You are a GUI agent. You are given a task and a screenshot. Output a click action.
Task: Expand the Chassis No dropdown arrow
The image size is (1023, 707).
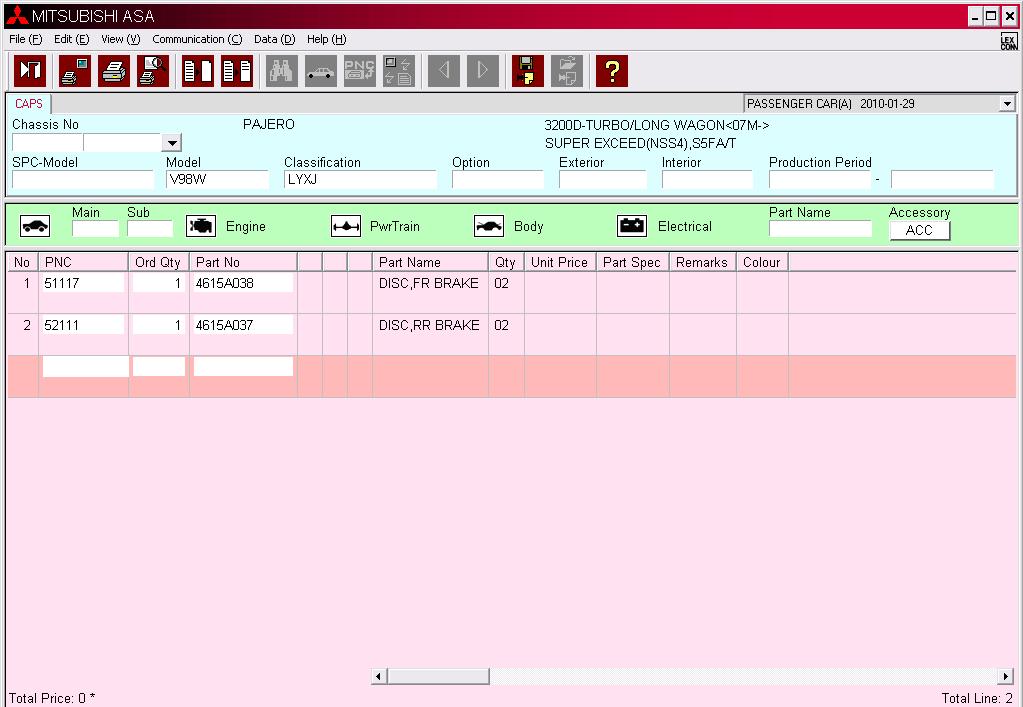point(171,144)
